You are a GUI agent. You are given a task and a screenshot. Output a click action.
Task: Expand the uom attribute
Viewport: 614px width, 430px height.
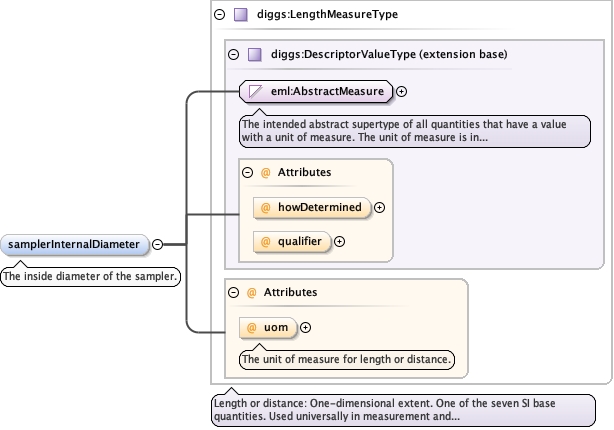click(305, 327)
